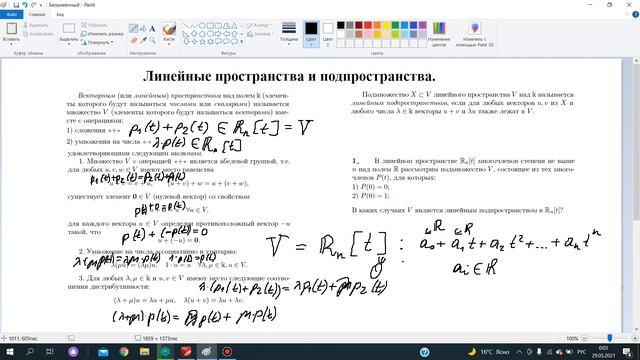Switch to the View (Вид) ribbon tab

pos(60,15)
